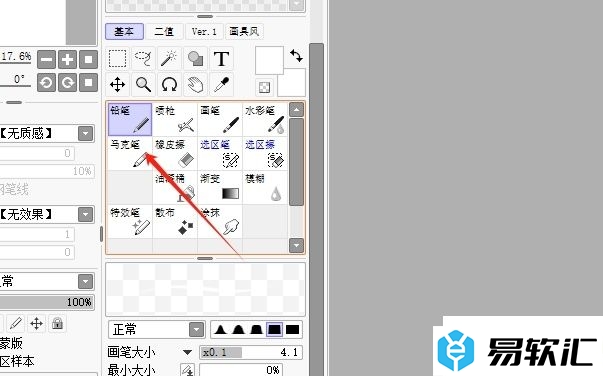Toggle the layer move lock
The image size is (603, 376).
click(37, 323)
